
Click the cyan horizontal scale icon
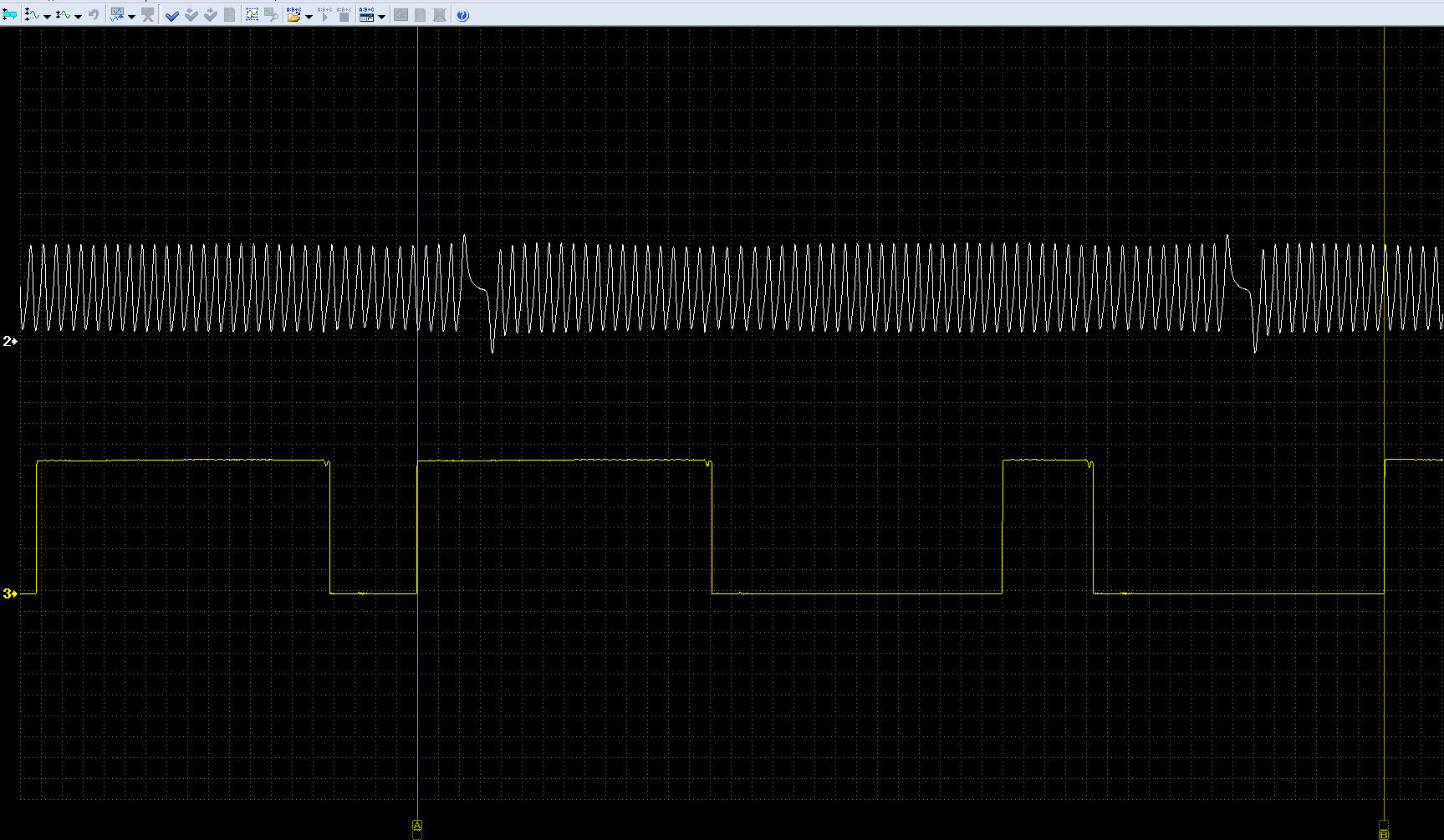pos(10,15)
